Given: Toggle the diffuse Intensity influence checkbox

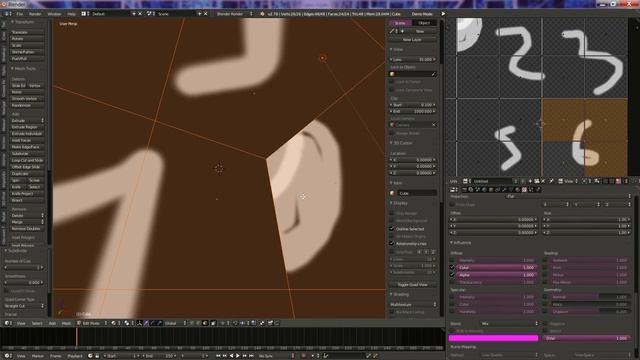Looking at the screenshot, I should tap(452, 260).
